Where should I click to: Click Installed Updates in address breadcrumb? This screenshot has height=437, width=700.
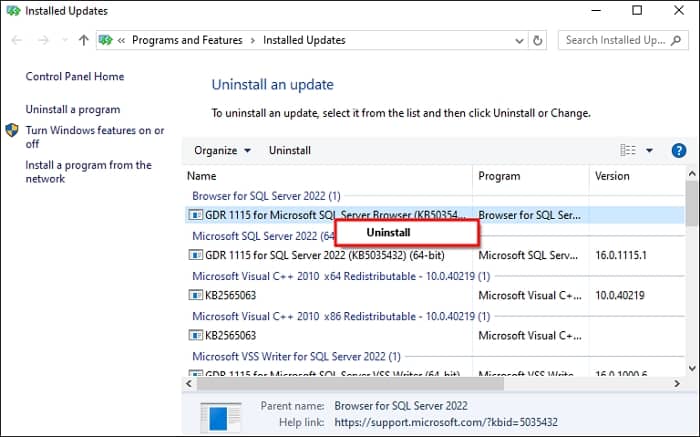point(304,40)
